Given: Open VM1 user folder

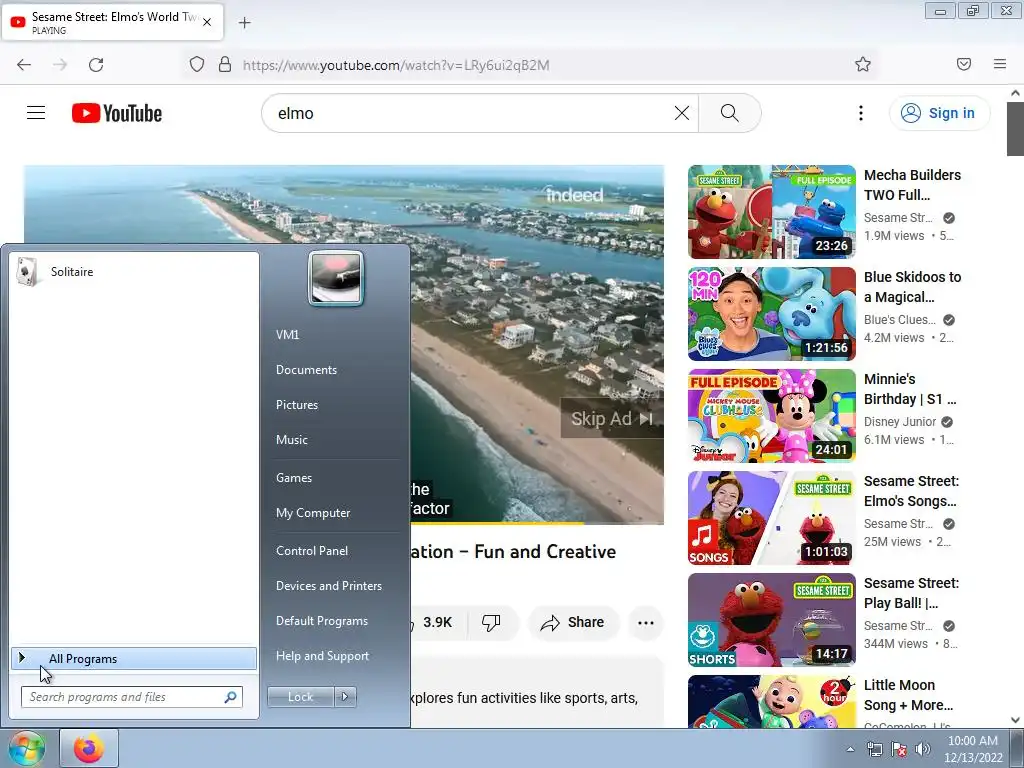Looking at the screenshot, I should point(287,334).
